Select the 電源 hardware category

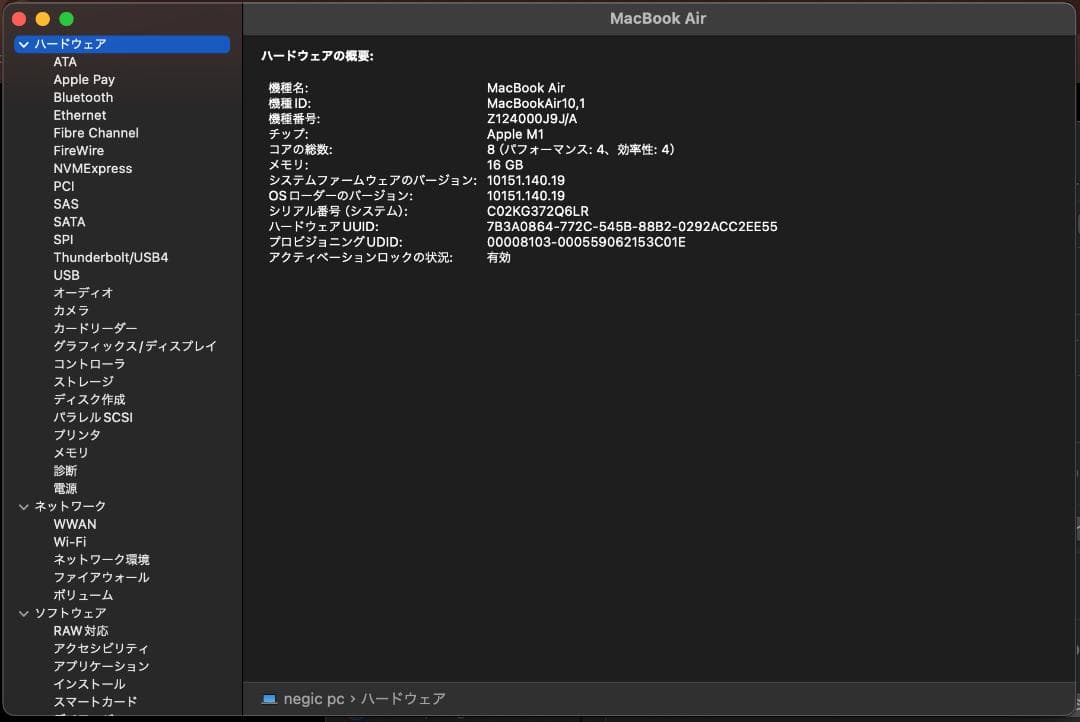point(65,488)
